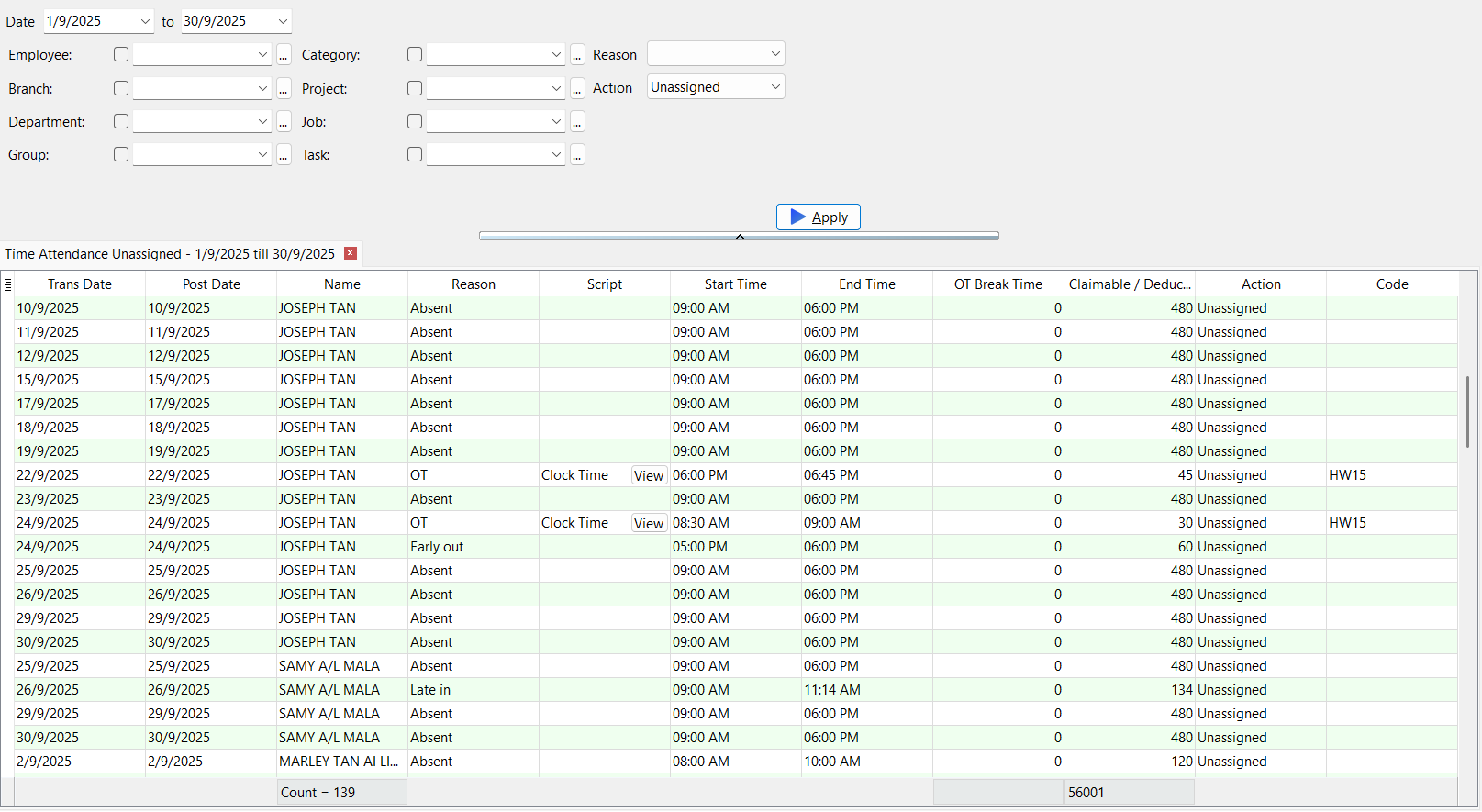Click the 56001 total footer cell
The image size is (1482, 812).
[1129, 793]
